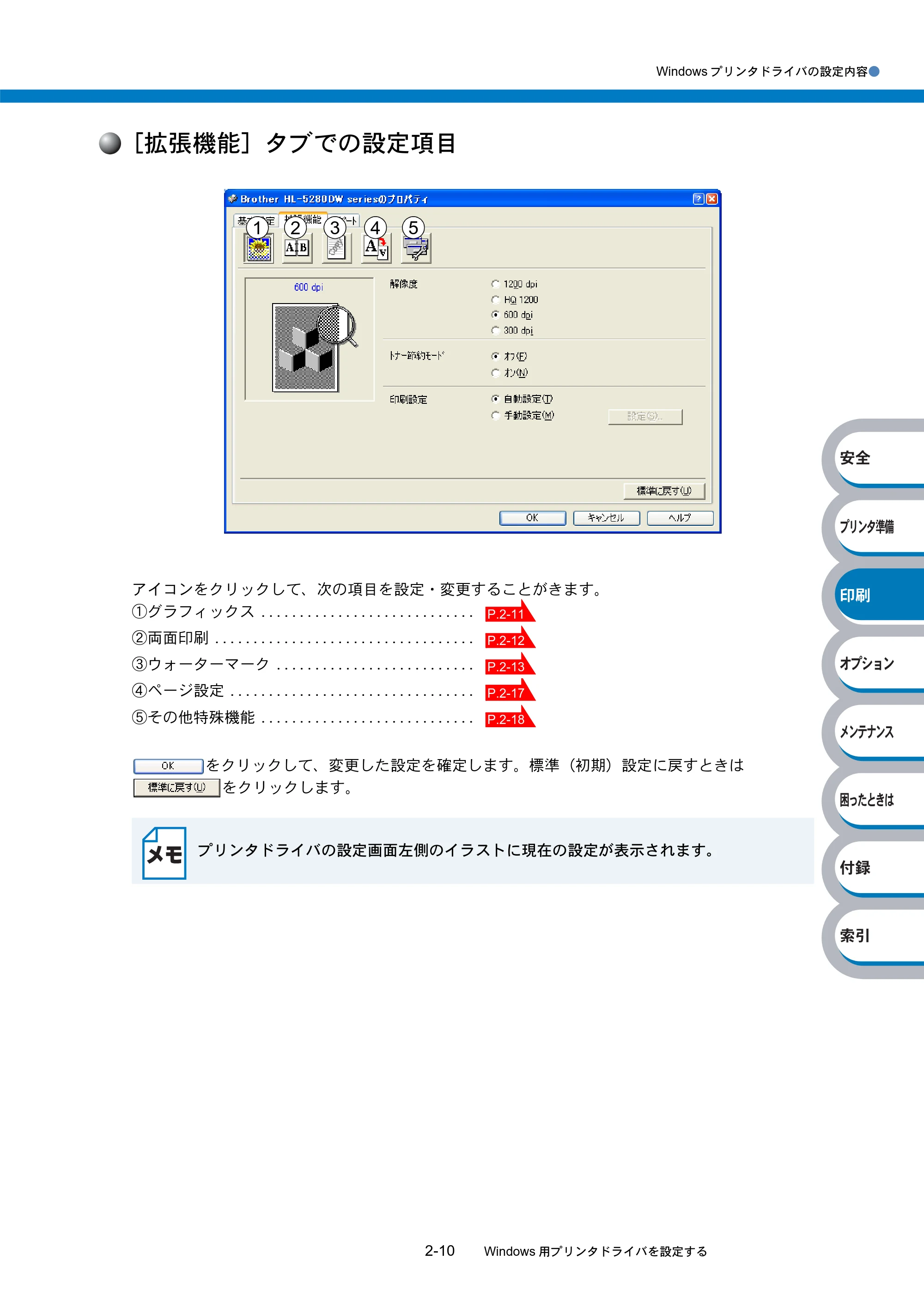Choose 600 dpi resolution
The width and height of the screenshot is (924, 1308).
pos(512,315)
